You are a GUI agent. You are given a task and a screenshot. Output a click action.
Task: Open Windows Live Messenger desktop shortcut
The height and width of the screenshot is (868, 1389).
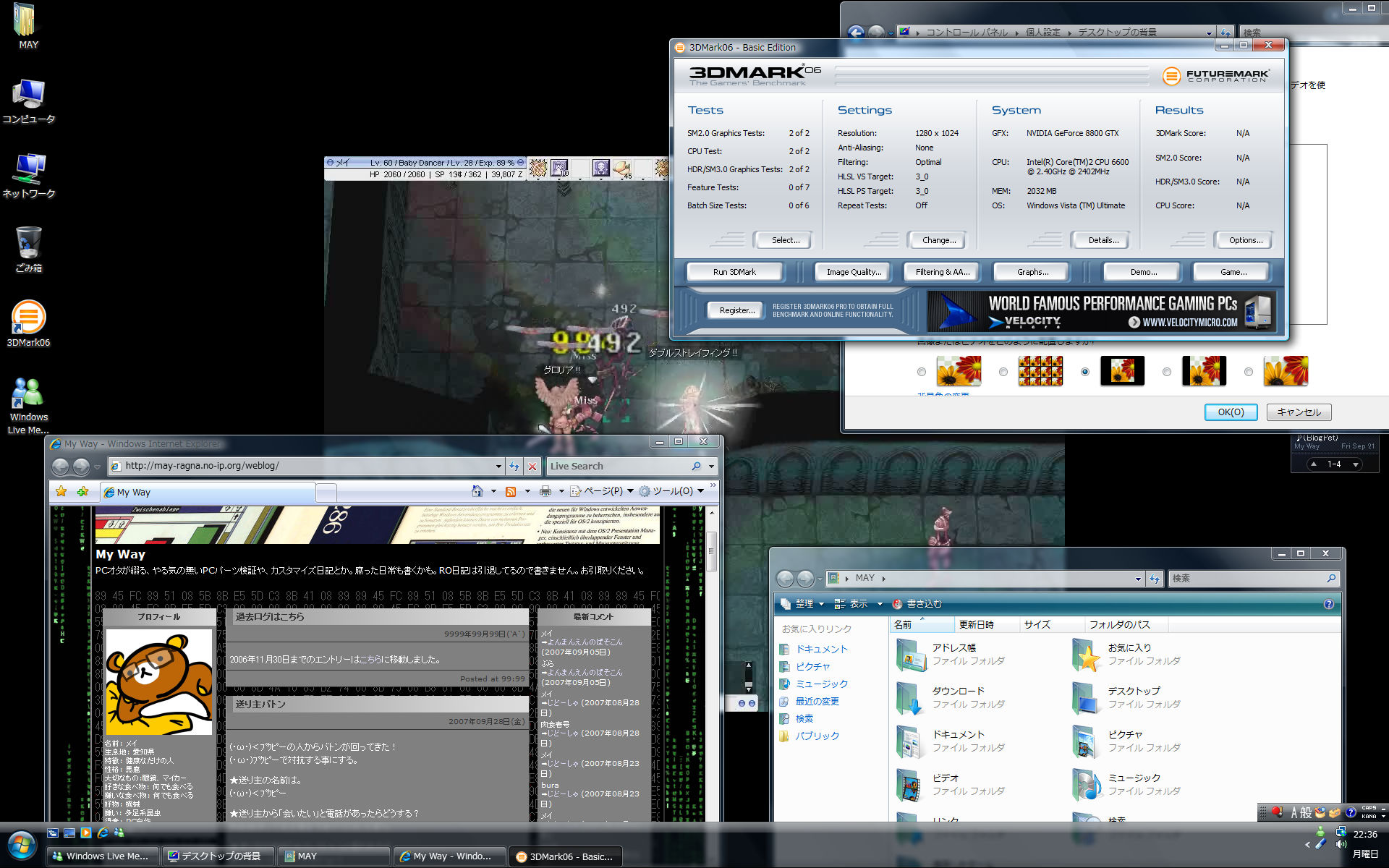[x=28, y=405]
